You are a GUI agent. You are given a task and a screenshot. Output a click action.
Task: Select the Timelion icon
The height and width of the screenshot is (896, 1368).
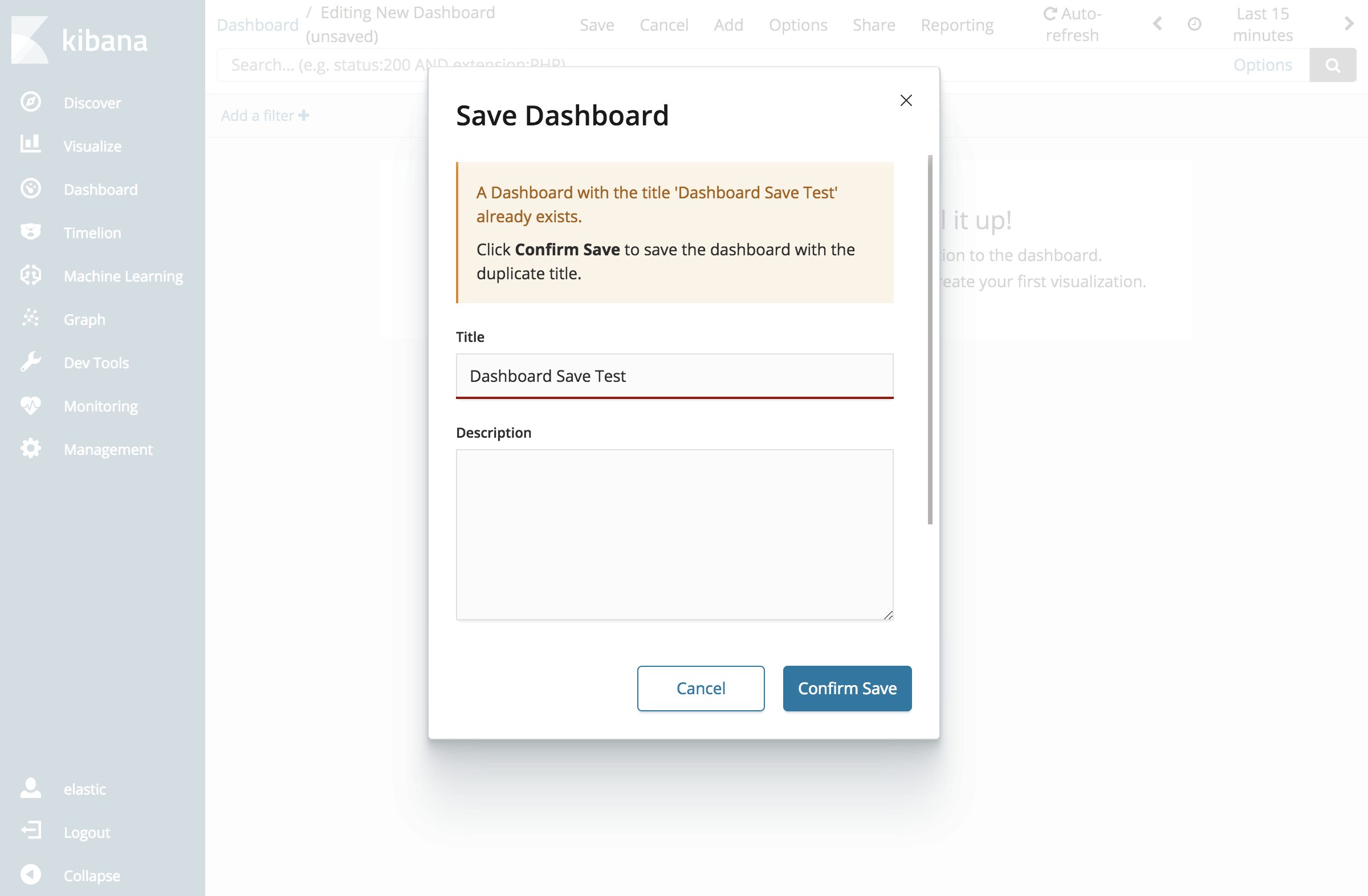pyautogui.click(x=31, y=232)
